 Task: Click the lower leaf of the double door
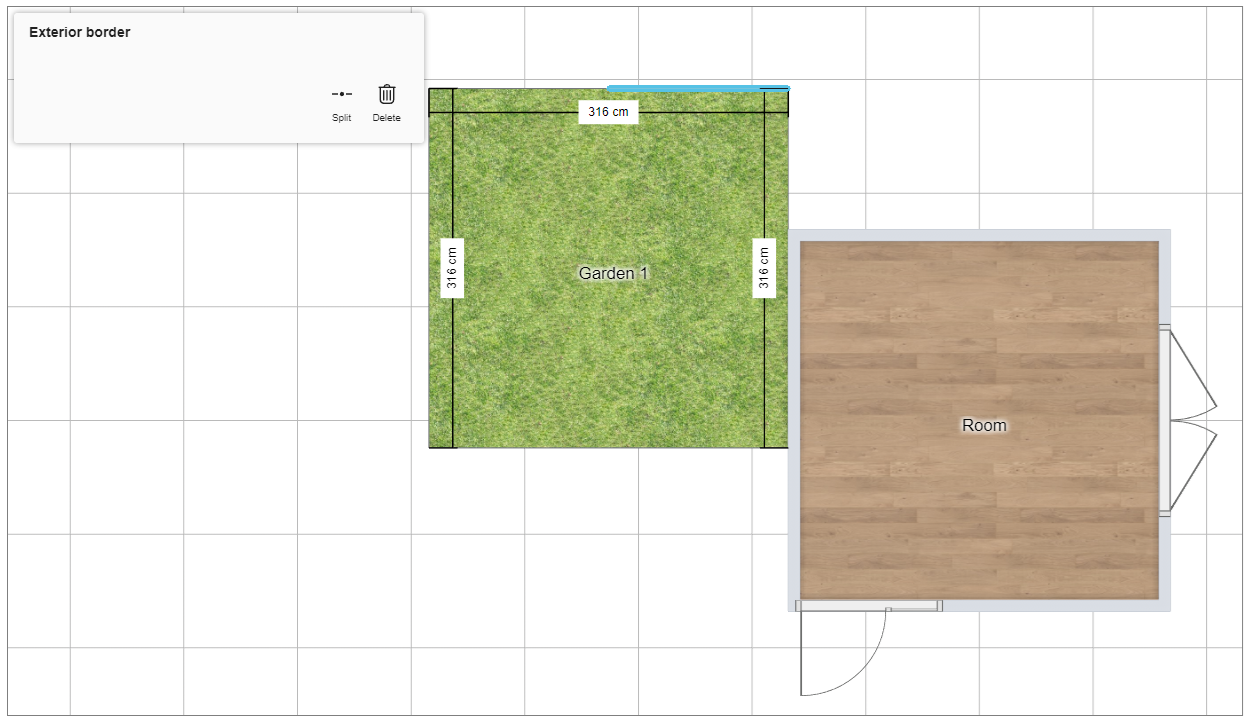tap(1193, 471)
